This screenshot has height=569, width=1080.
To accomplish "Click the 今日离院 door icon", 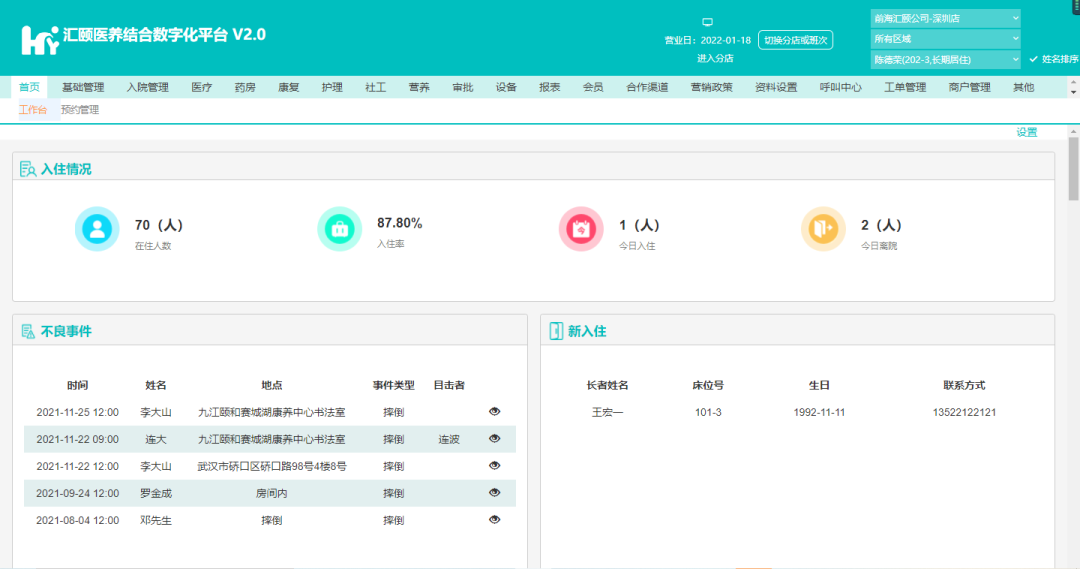I will [823, 229].
